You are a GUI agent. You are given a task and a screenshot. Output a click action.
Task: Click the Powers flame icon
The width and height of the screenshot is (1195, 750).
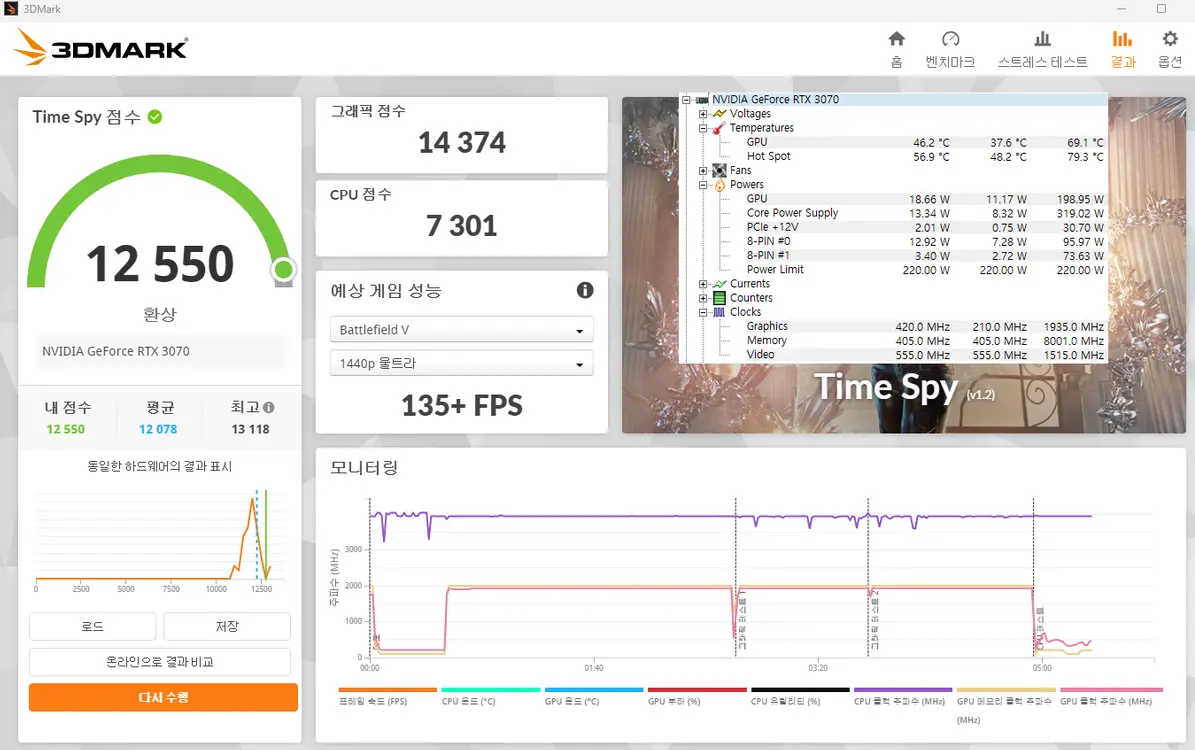[x=719, y=184]
